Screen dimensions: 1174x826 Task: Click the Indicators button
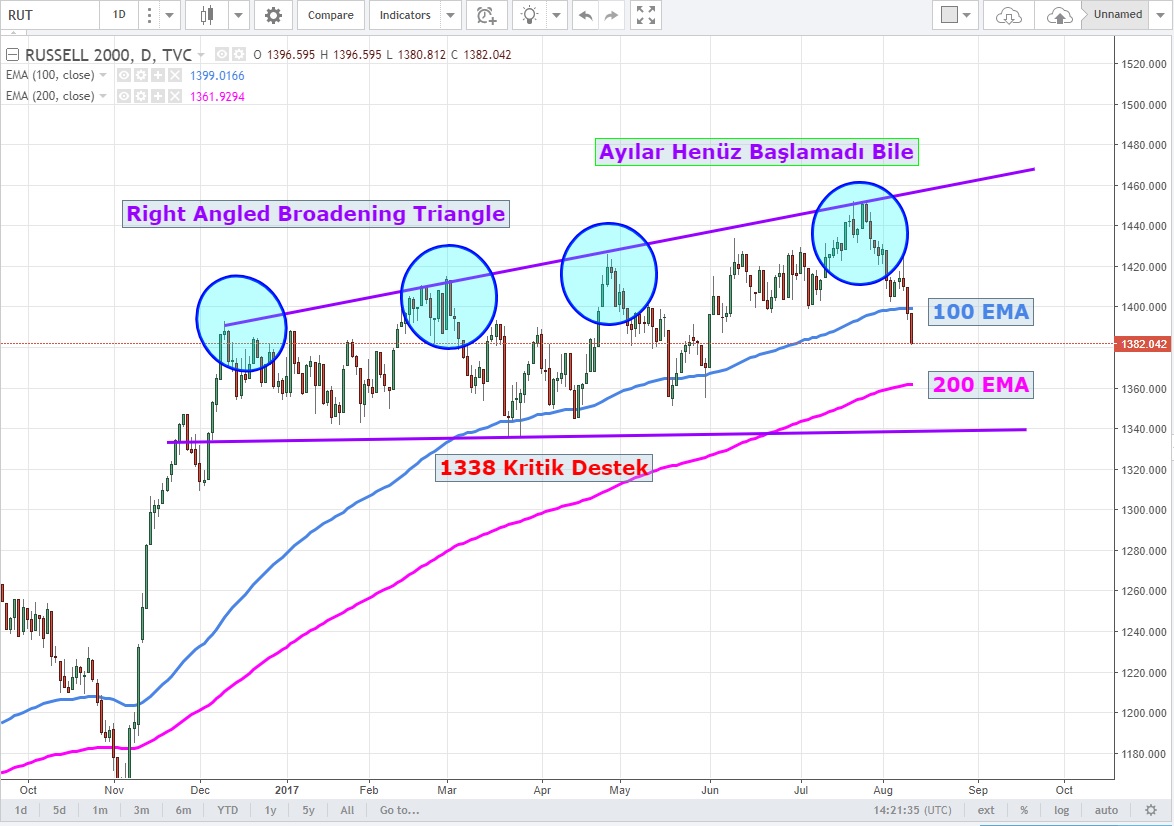coord(405,15)
